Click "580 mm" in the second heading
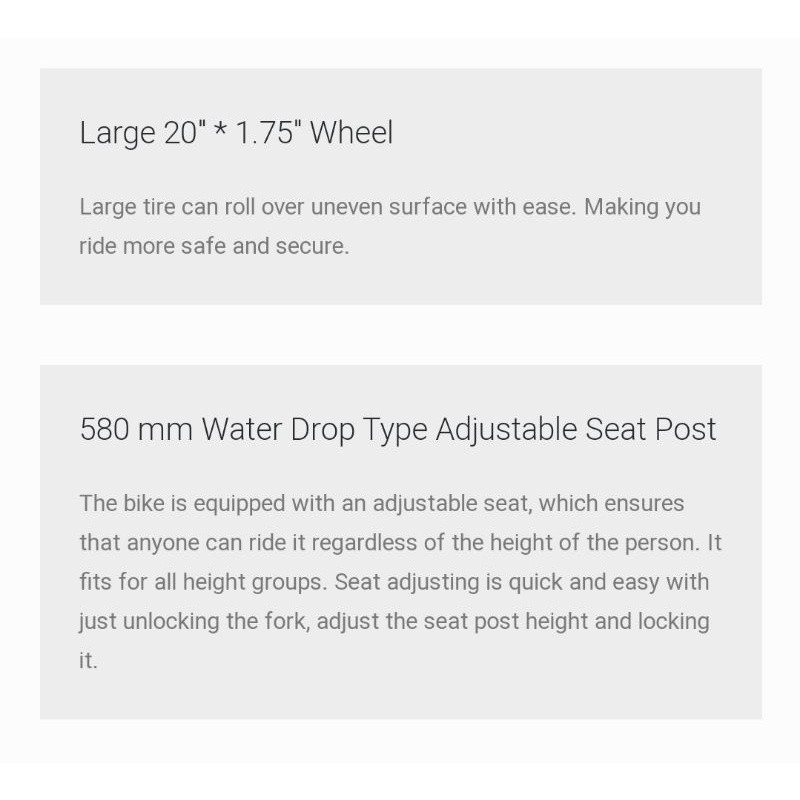This screenshot has height=800, width=800. (136, 430)
